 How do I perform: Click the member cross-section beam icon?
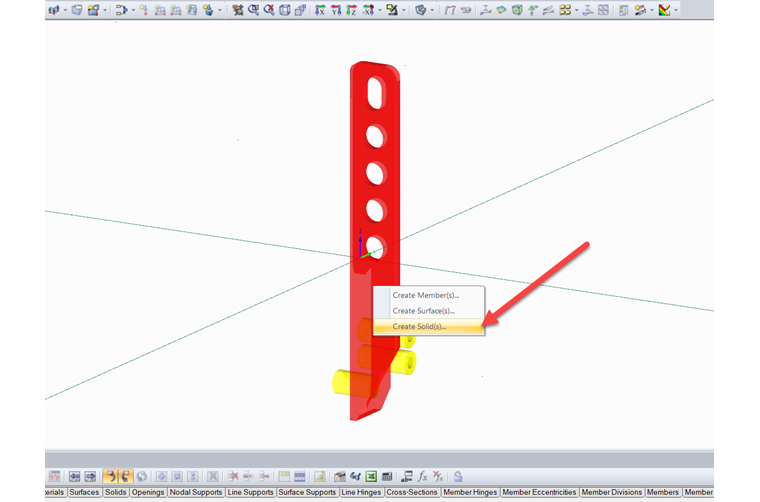pos(486,10)
